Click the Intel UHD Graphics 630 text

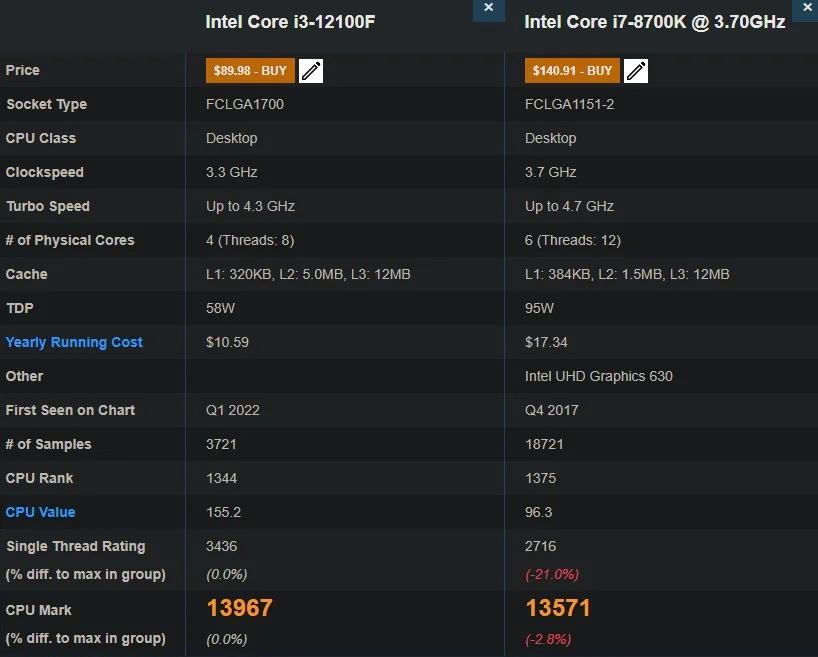pyautogui.click(x=599, y=376)
